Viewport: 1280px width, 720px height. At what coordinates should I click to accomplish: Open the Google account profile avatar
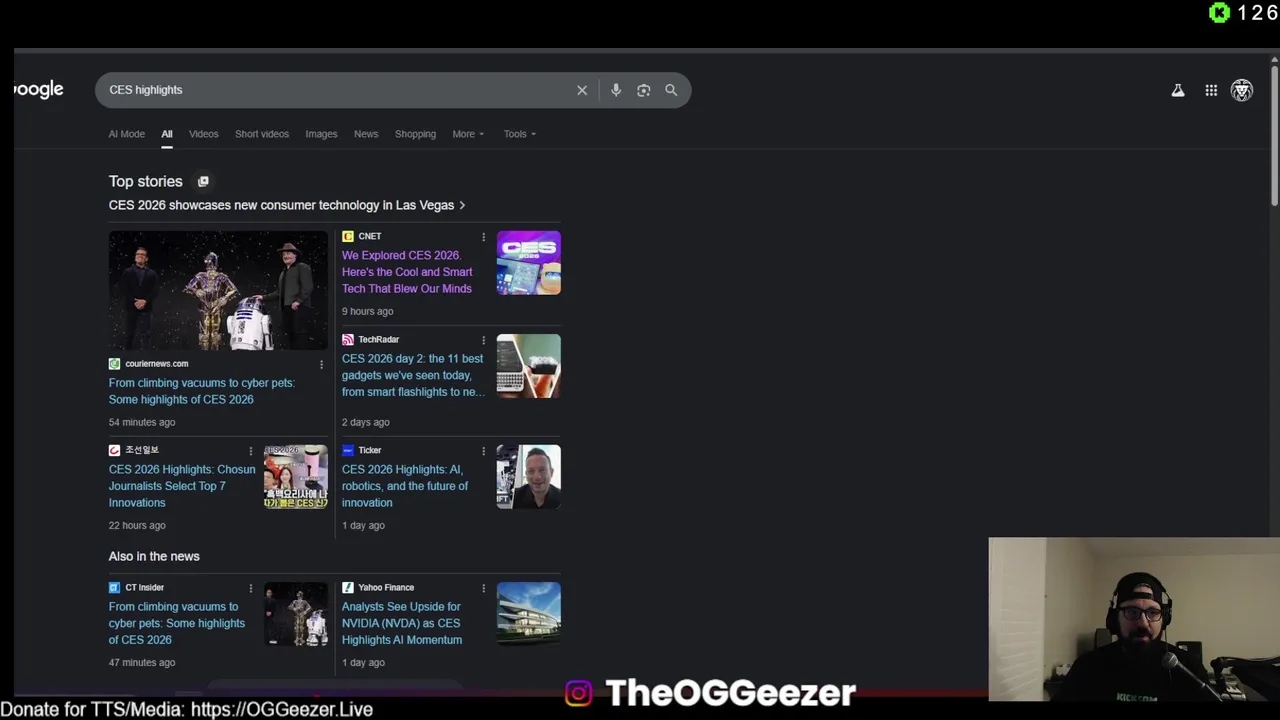click(1242, 90)
